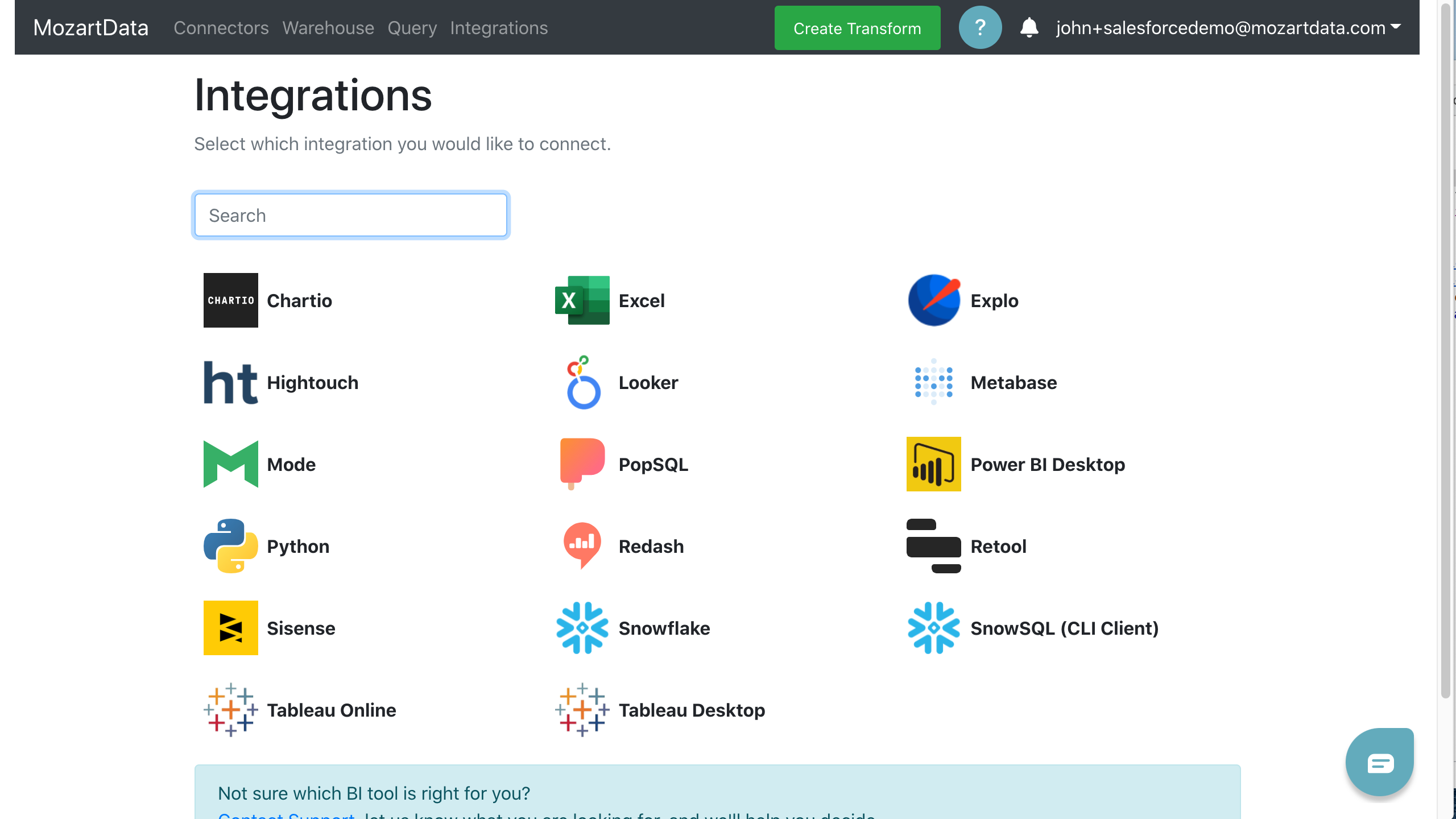The height and width of the screenshot is (819, 1456).
Task: Open the black Retool logo
Action: 934,546
